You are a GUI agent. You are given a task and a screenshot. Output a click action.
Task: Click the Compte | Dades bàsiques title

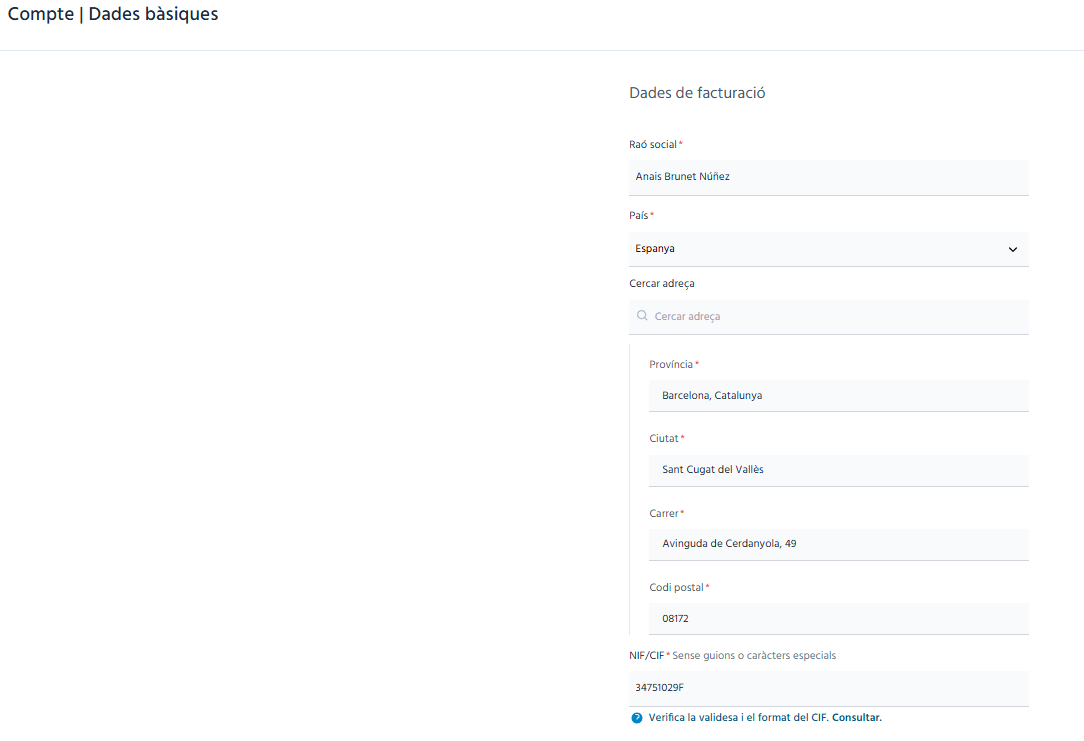[x=113, y=14]
